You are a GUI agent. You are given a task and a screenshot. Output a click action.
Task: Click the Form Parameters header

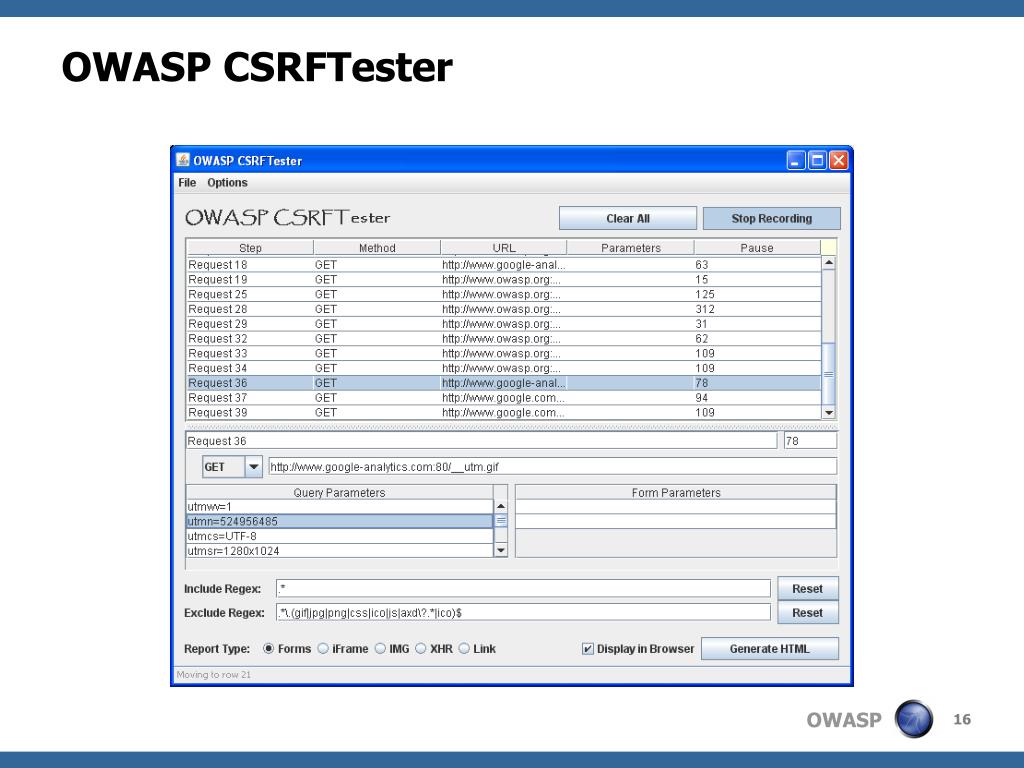(676, 493)
